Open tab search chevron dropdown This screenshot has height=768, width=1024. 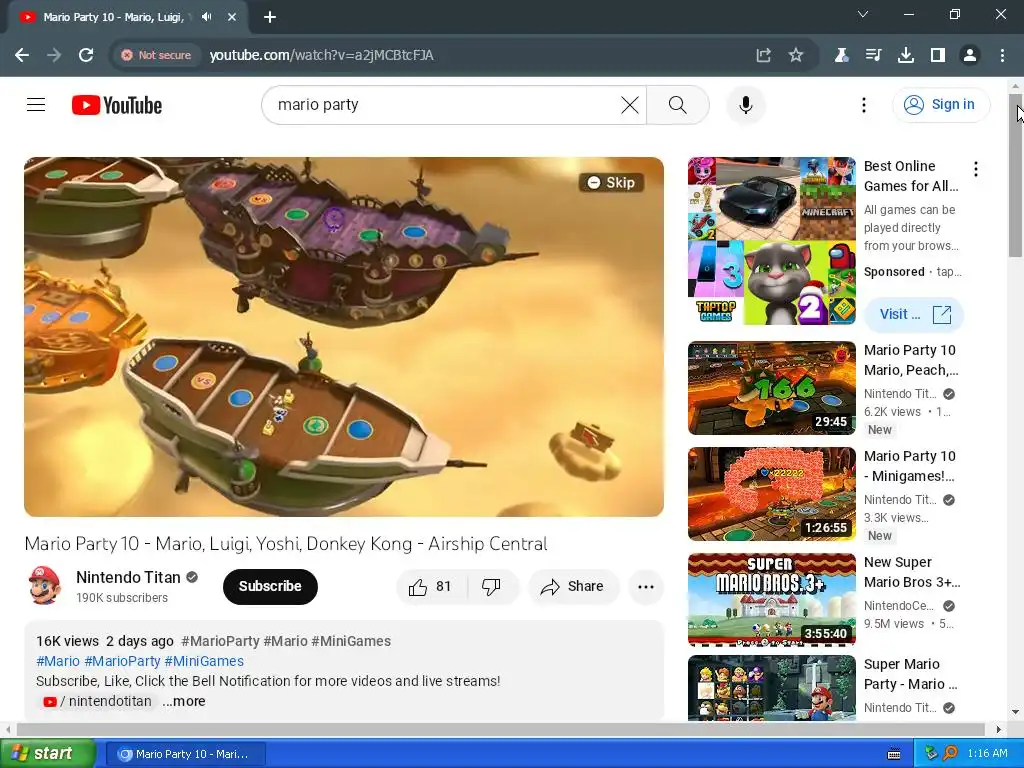[x=863, y=14]
